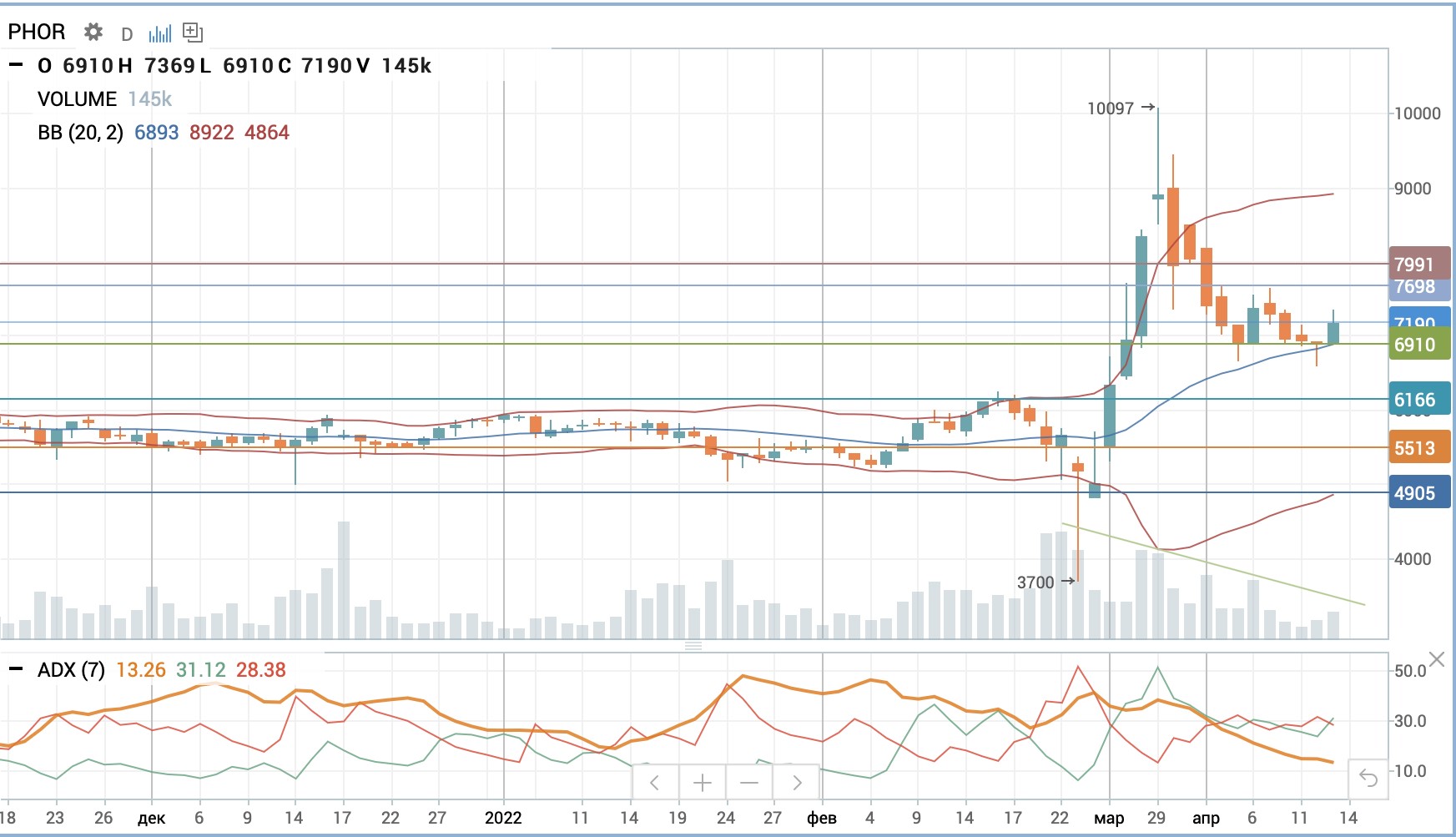Zoom out using the minus button

[x=749, y=783]
